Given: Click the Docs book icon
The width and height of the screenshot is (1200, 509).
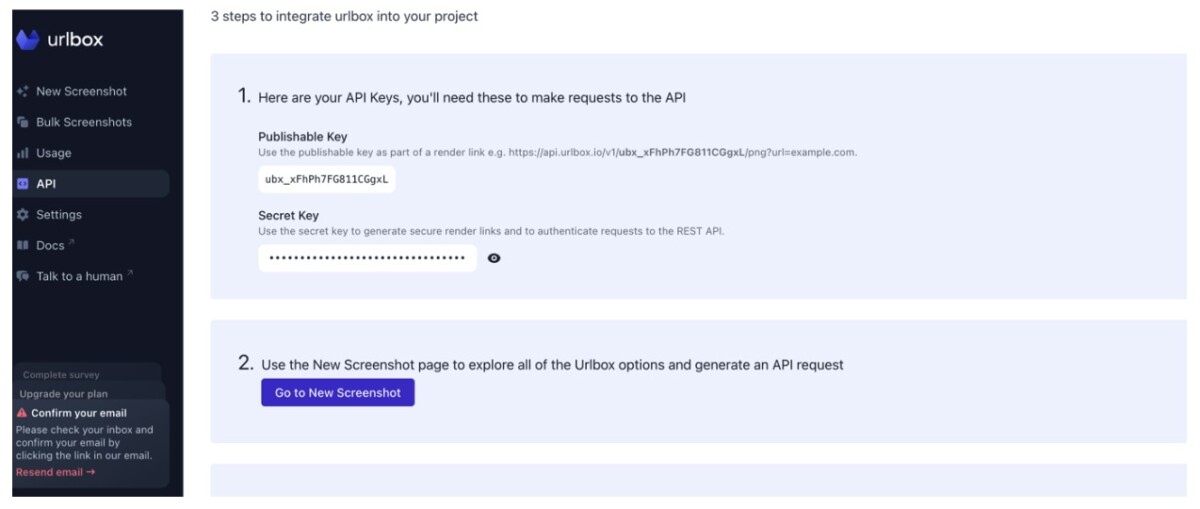Looking at the screenshot, I should 22,246.
